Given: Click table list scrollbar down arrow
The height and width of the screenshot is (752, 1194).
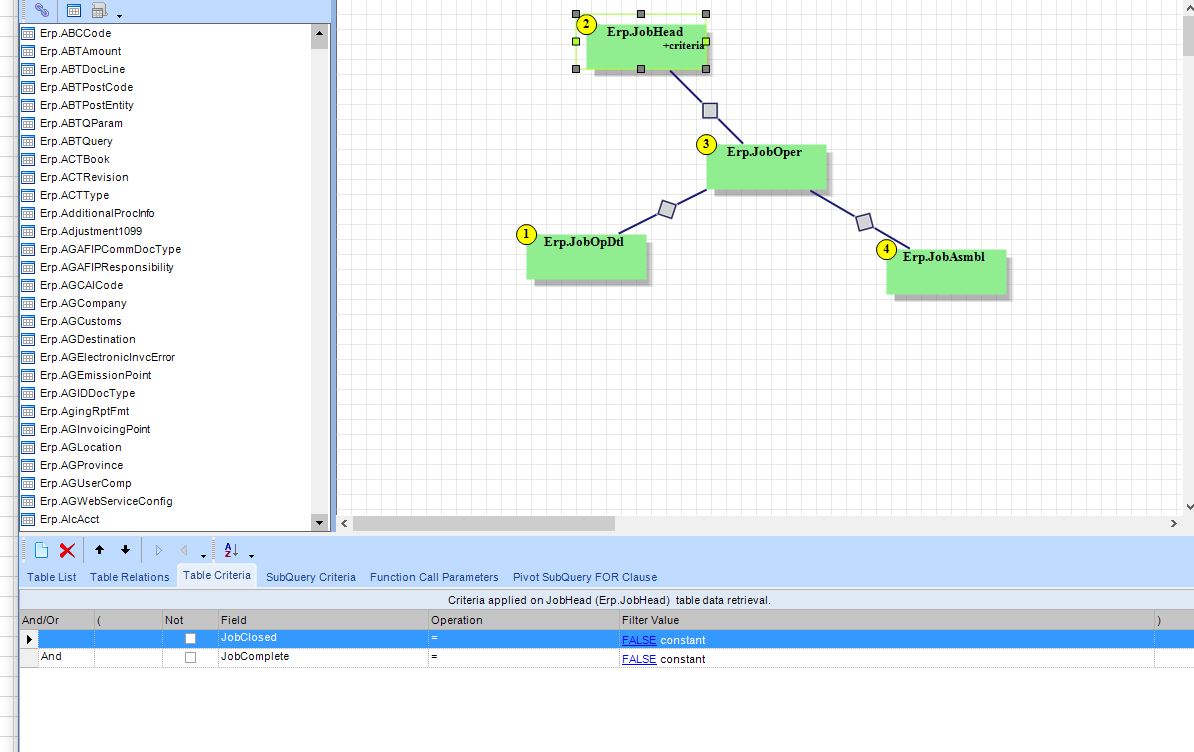Looking at the screenshot, I should click(320, 522).
